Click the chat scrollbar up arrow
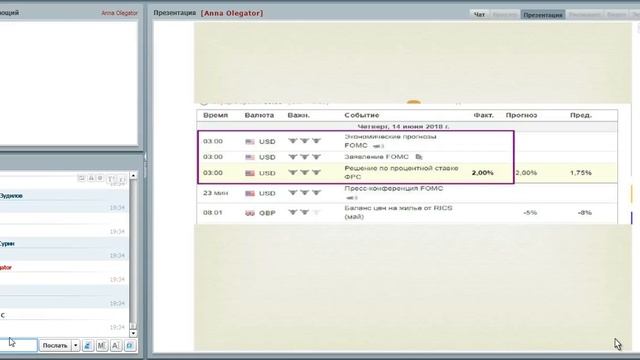Image resolution: width=640 pixels, height=360 pixels. [x=133, y=176]
